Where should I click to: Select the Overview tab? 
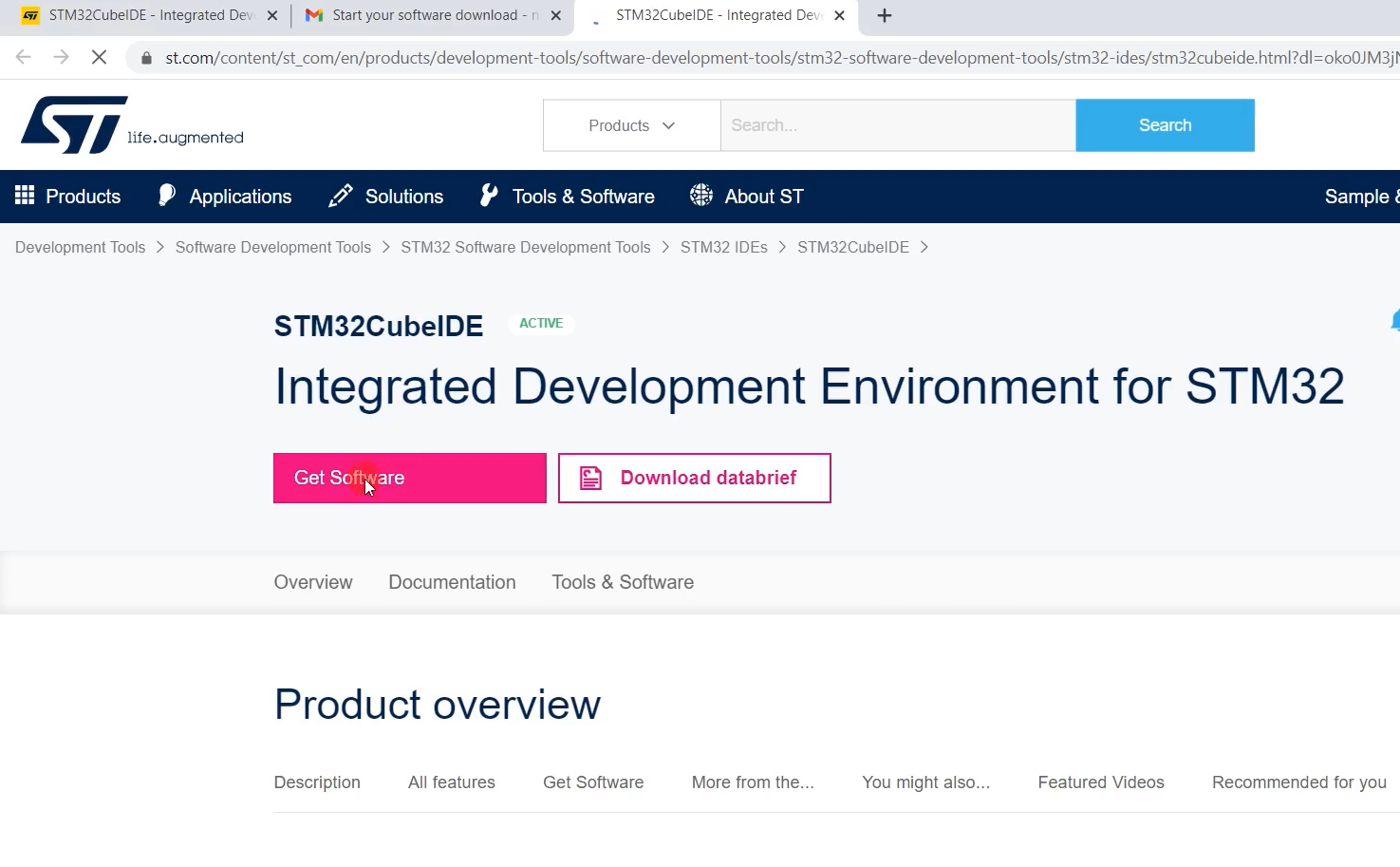(x=313, y=582)
